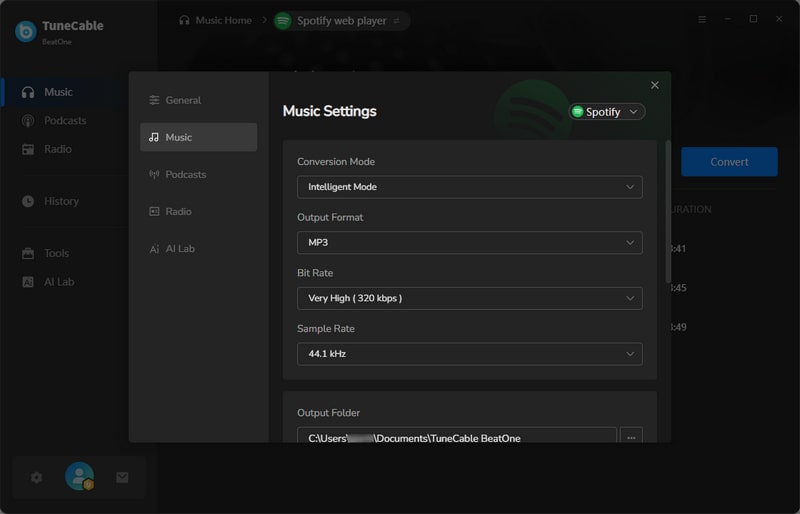The width and height of the screenshot is (800, 514).
Task: Click the settings dialog scrollbar
Action: click(668, 211)
